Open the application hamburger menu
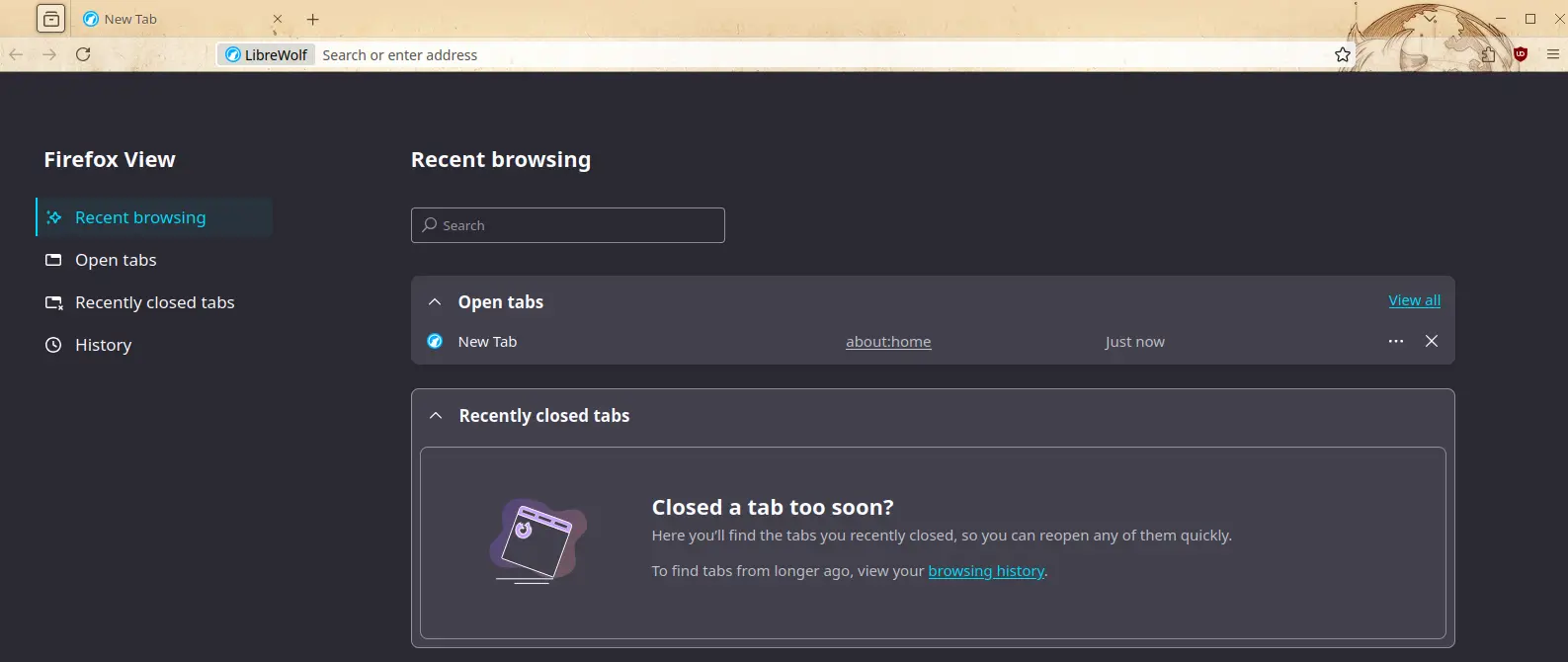This screenshot has width=1568, height=662. point(1553,54)
